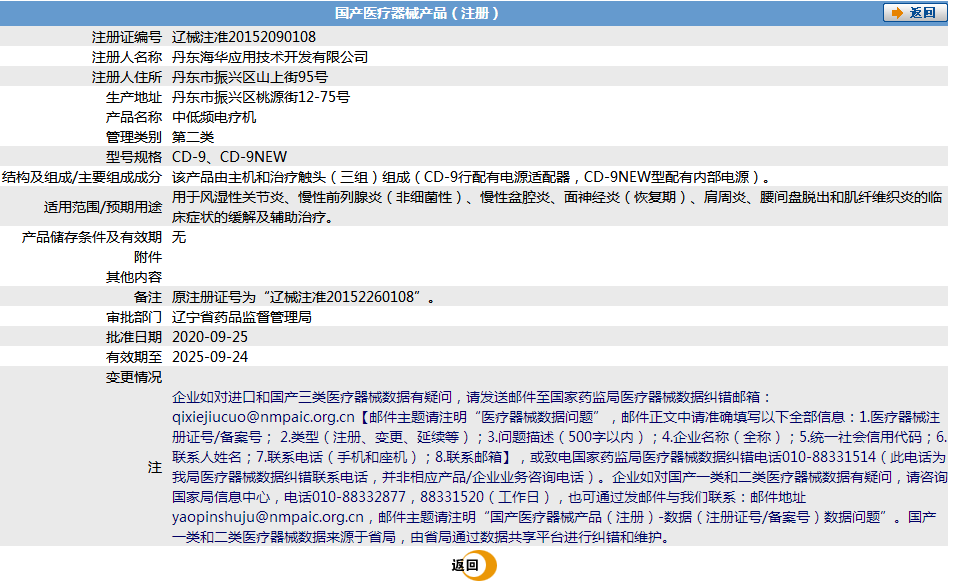Click the 审批部门 field label

pos(134,317)
